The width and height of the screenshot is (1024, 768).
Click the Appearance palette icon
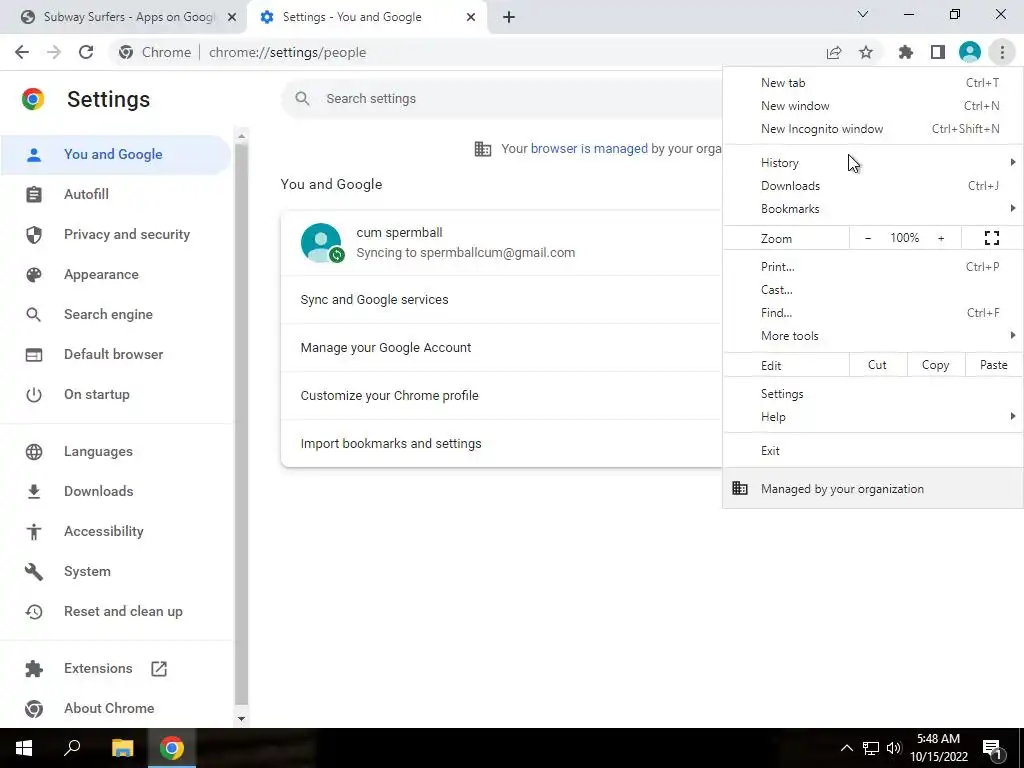[34, 274]
